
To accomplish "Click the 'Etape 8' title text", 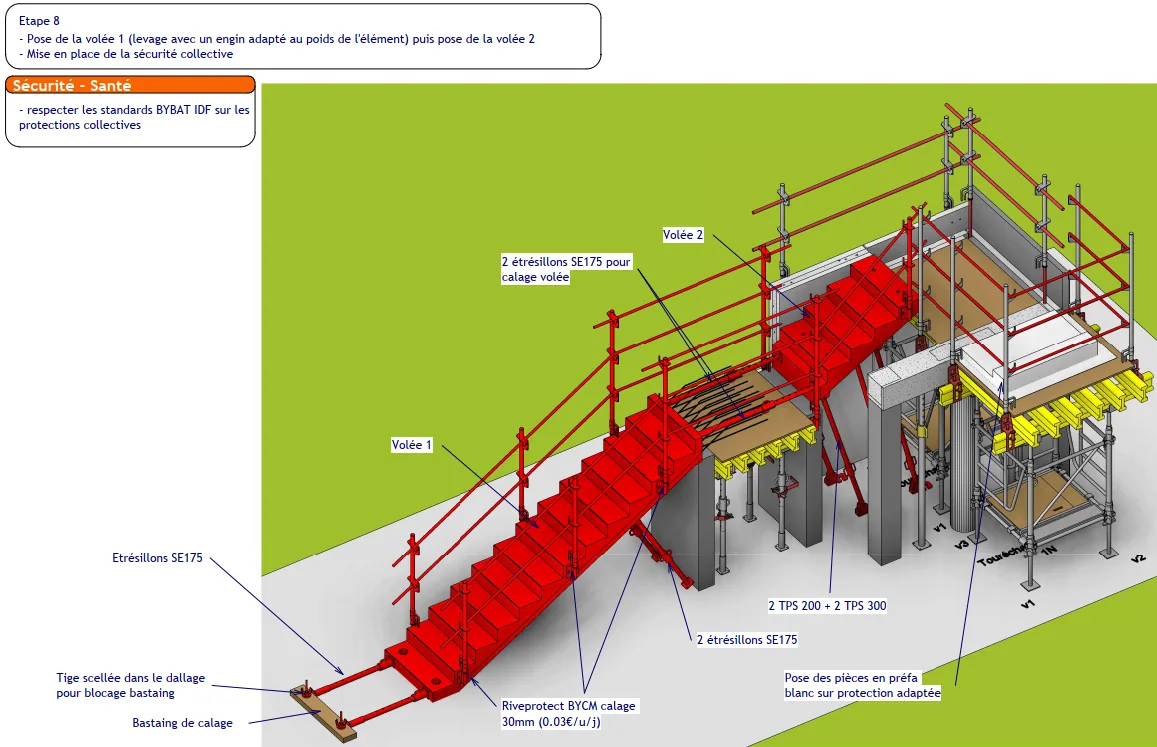I will pyautogui.click(x=39, y=21).
